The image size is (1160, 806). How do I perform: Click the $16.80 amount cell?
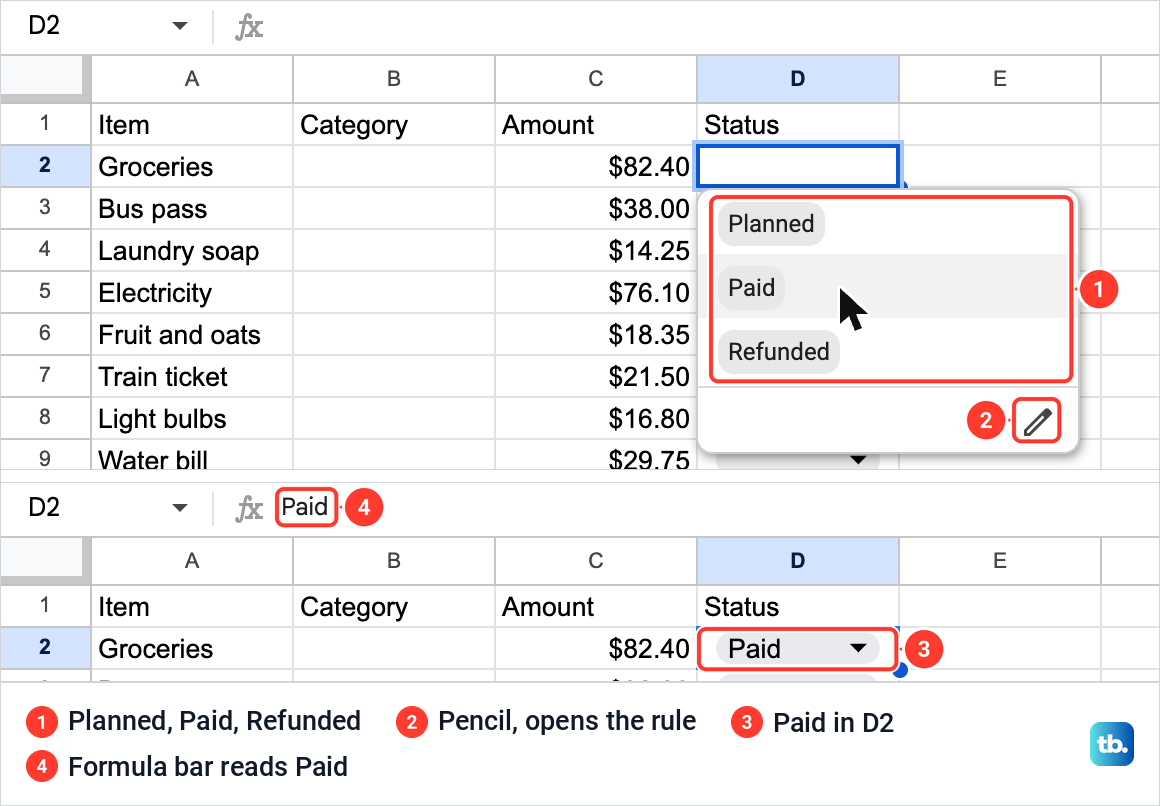pyautogui.click(x=596, y=418)
